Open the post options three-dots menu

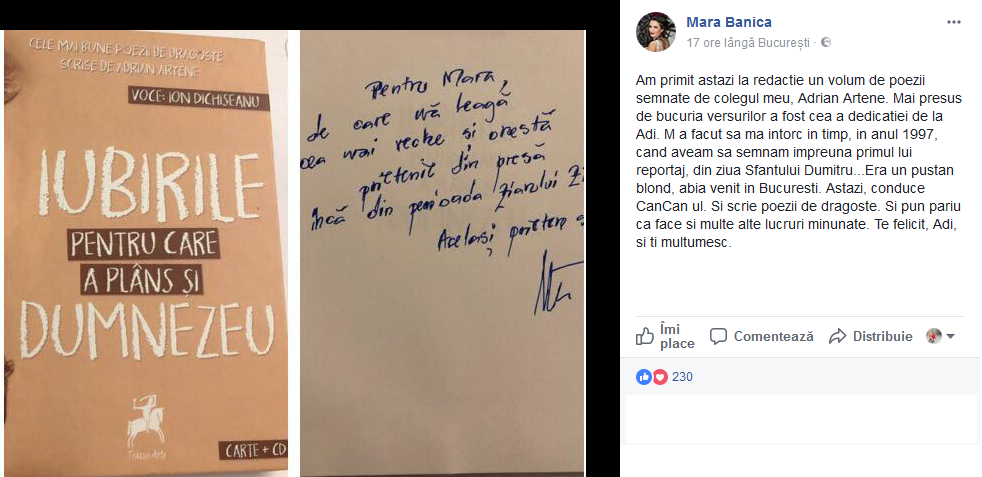coord(954,22)
